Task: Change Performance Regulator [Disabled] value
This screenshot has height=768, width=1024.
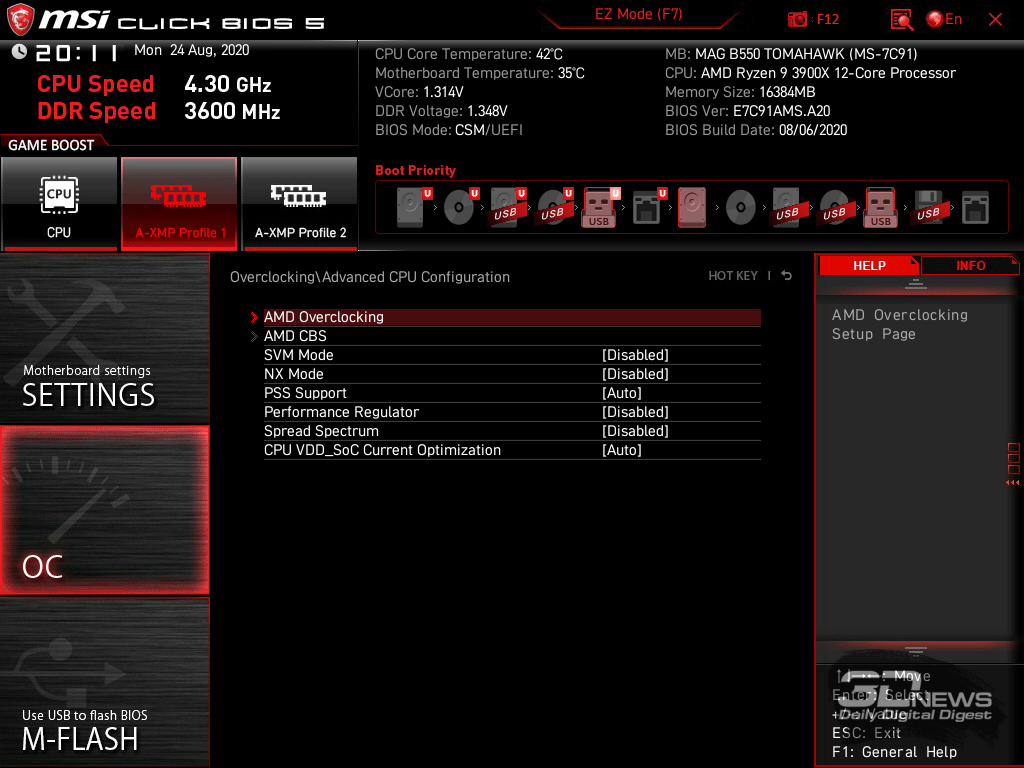Action: [635, 411]
